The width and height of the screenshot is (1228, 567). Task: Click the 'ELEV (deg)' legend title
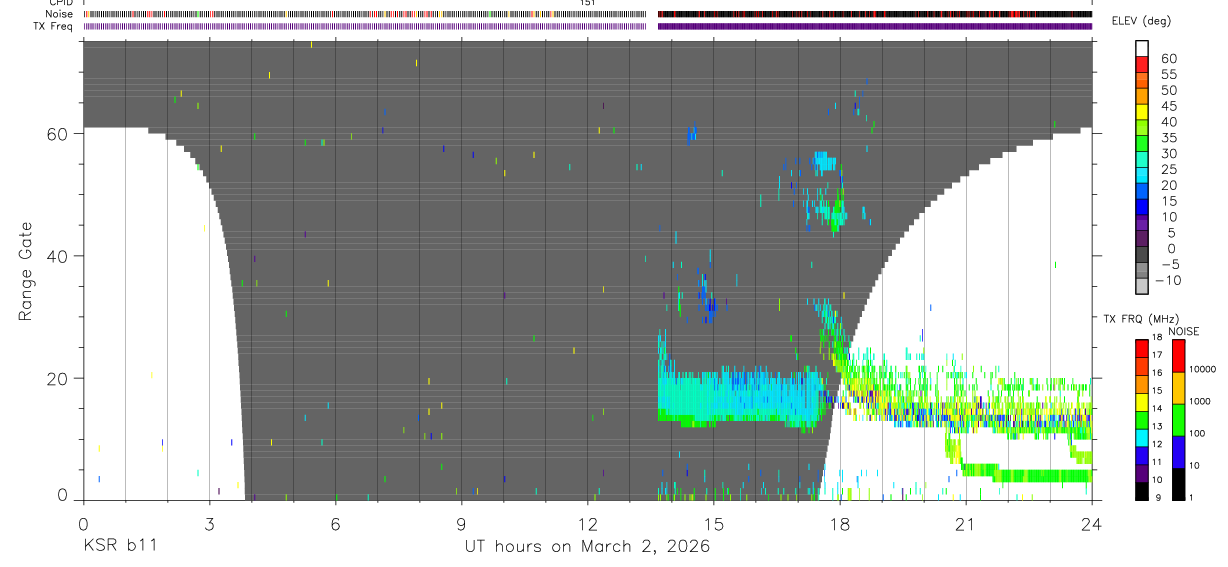pyautogui.click(x=1142, y=21)
